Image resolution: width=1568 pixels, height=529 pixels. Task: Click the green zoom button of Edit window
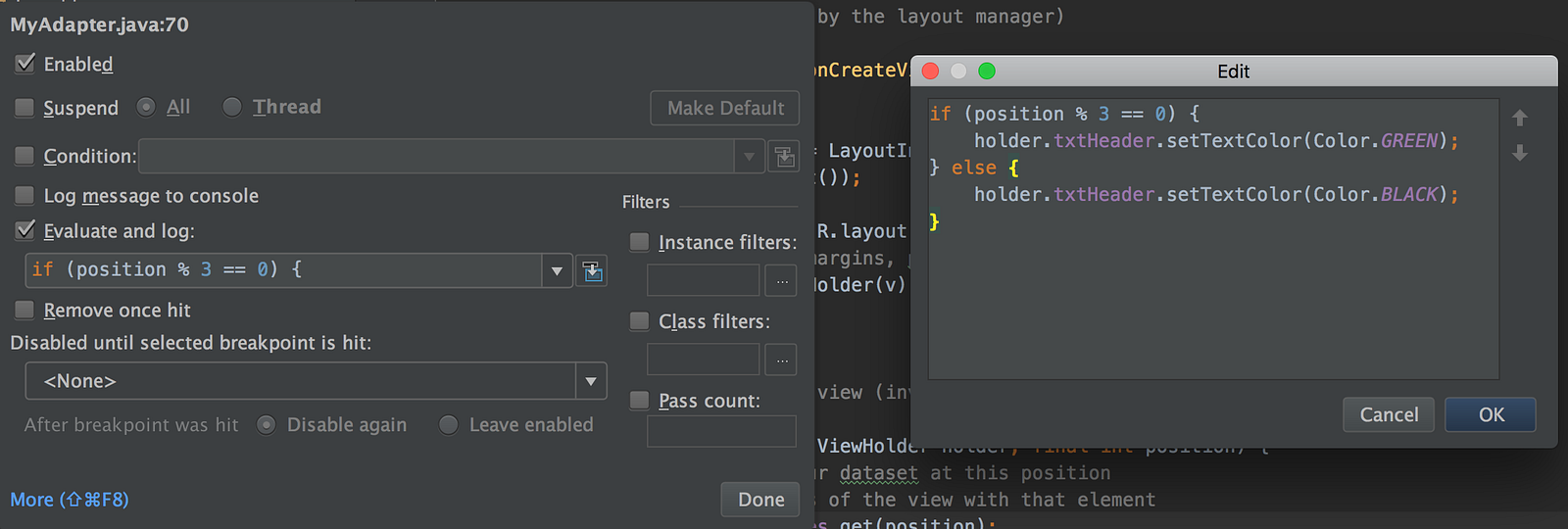coord(987,71)
